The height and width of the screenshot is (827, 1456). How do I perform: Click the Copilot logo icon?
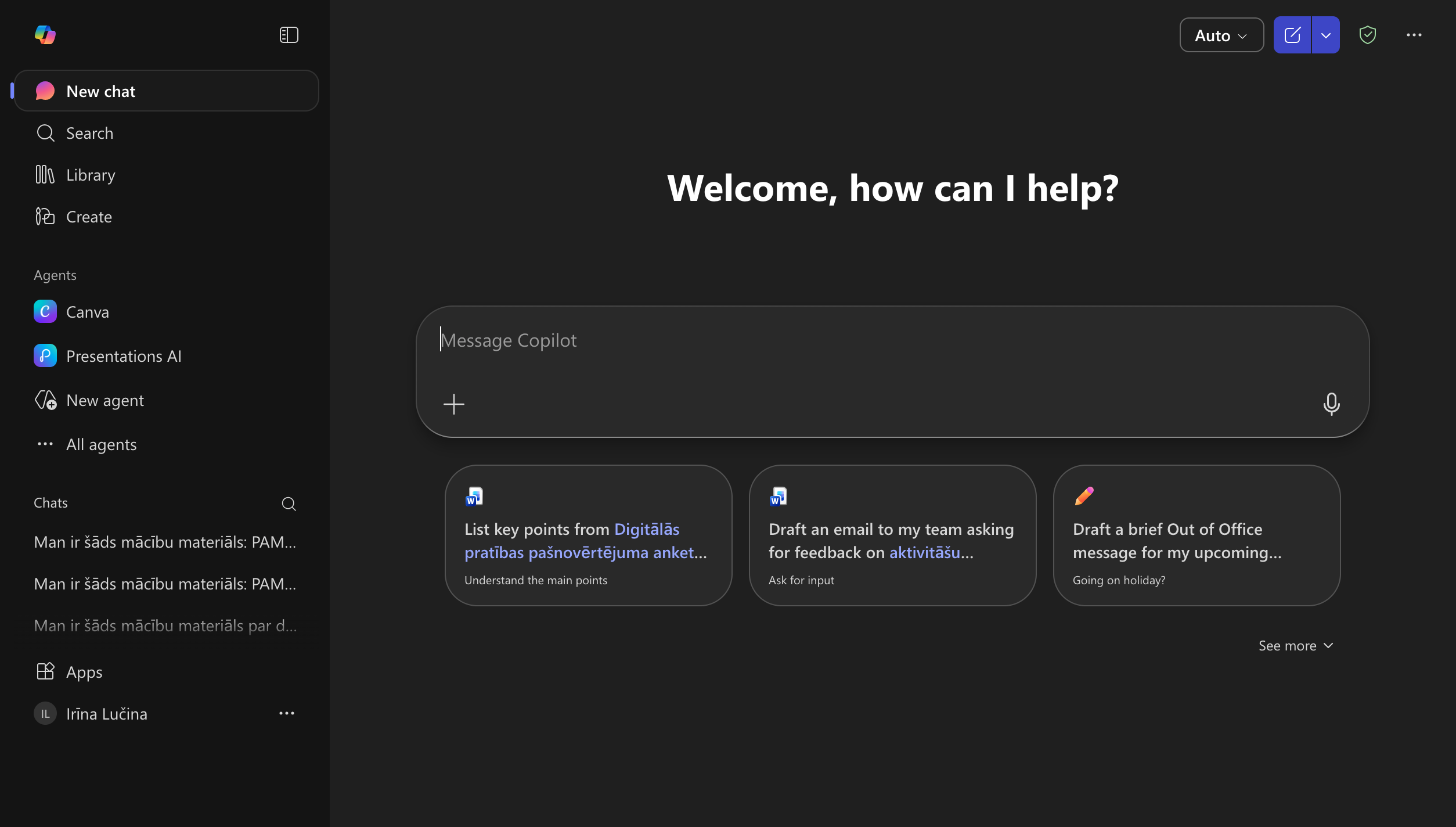pos(45,35)
